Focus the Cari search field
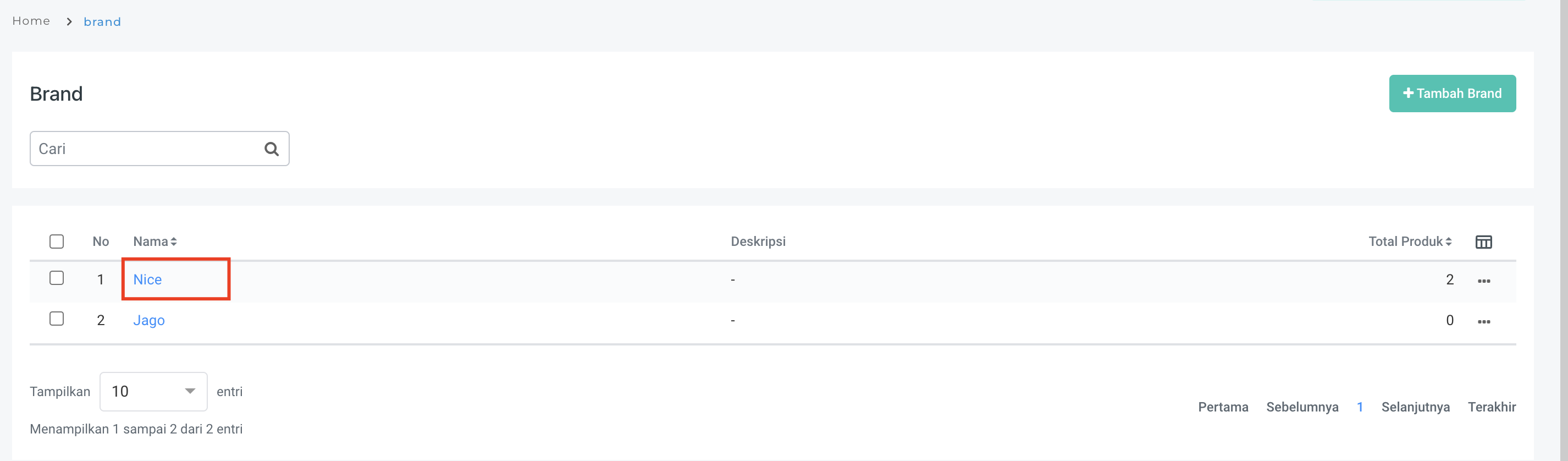This screenshot has width=1568, height=461. coord(146,149)
